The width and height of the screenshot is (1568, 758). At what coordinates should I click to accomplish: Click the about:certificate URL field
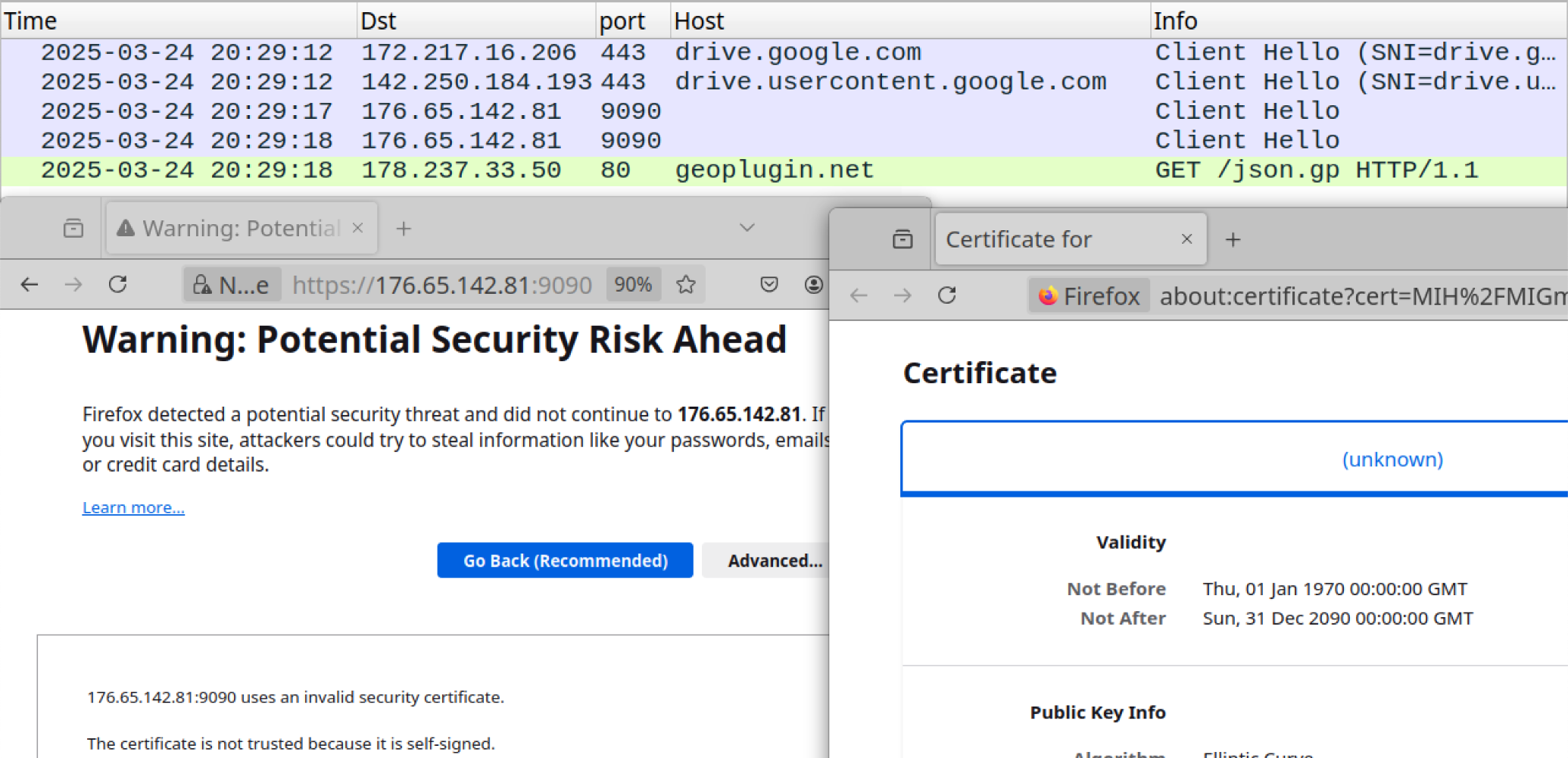[1363, 296]
